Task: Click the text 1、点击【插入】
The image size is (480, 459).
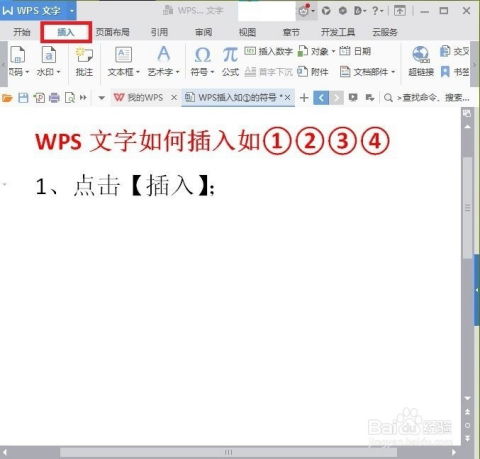Action: pyautogui.click(x=125, y=186)
